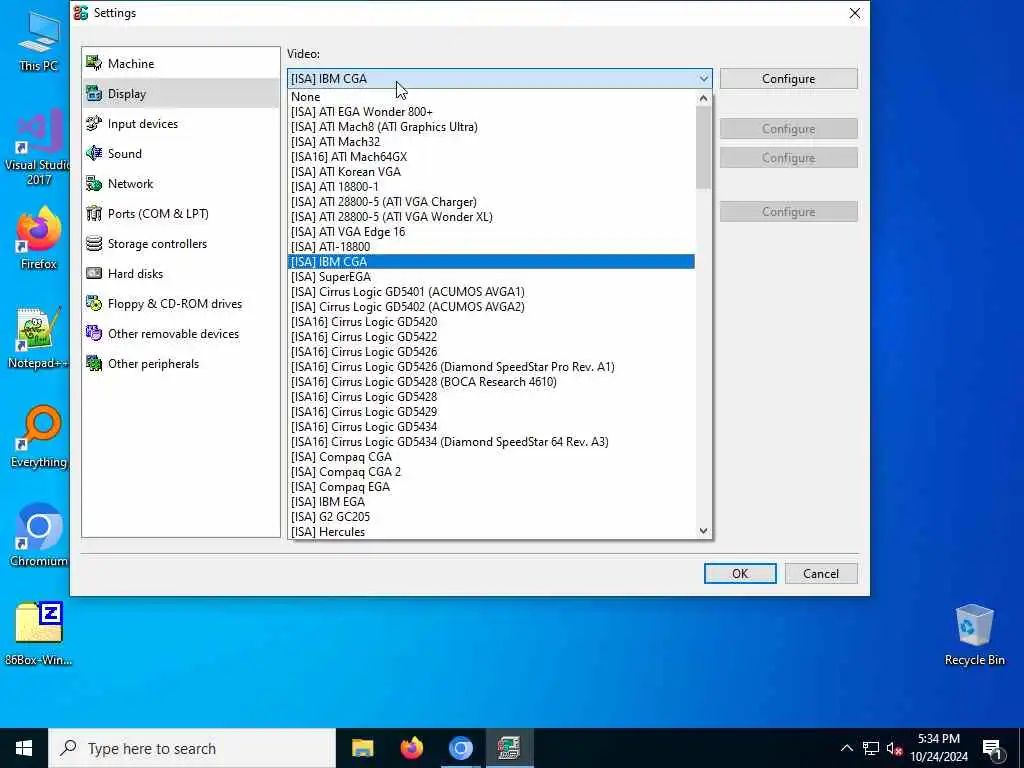Confirm settings with OK button
The image size is (1024, 768).
pyautogui.click(x=740, y=573)
